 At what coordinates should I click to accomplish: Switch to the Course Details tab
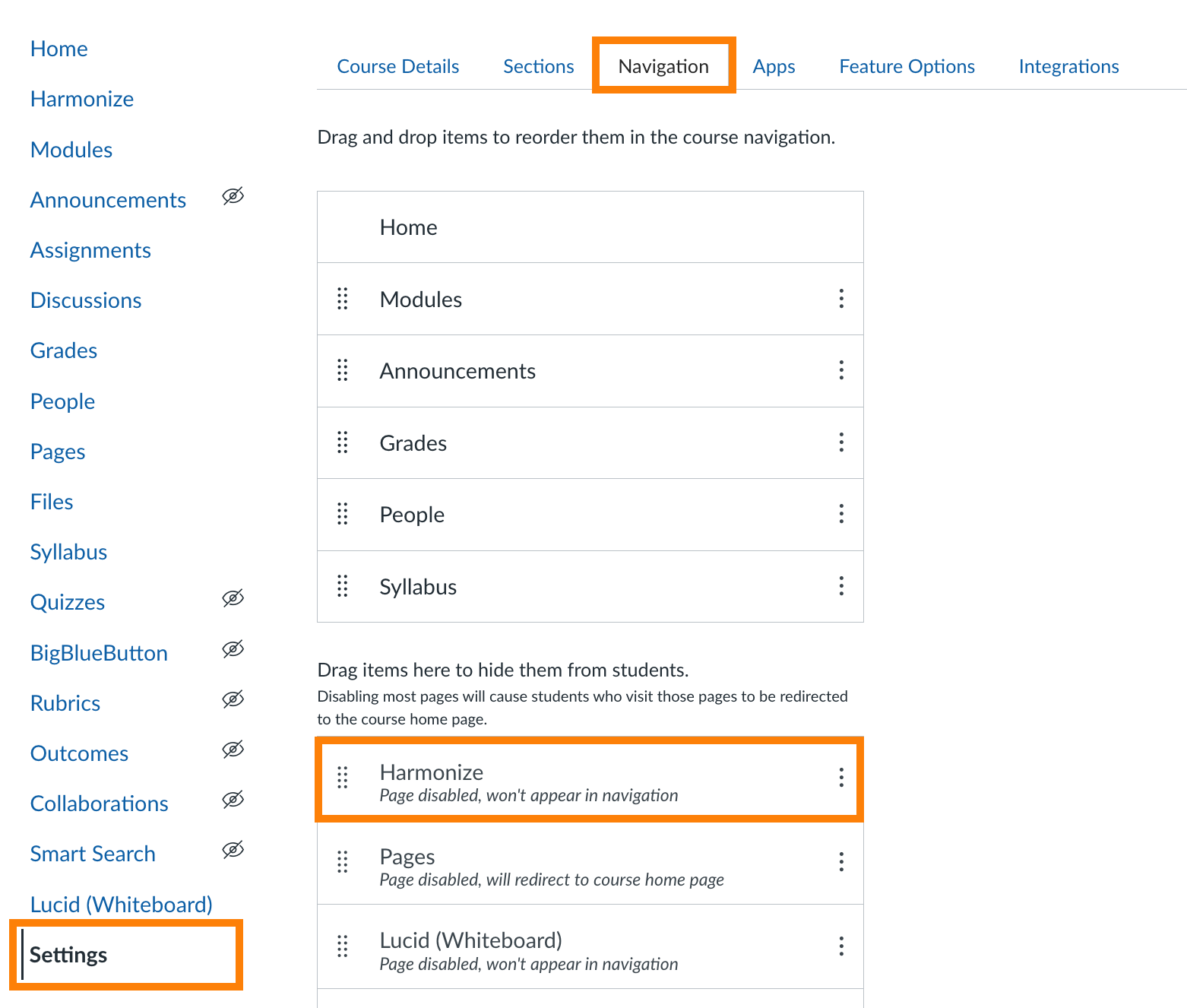click(x=398, y=67)
